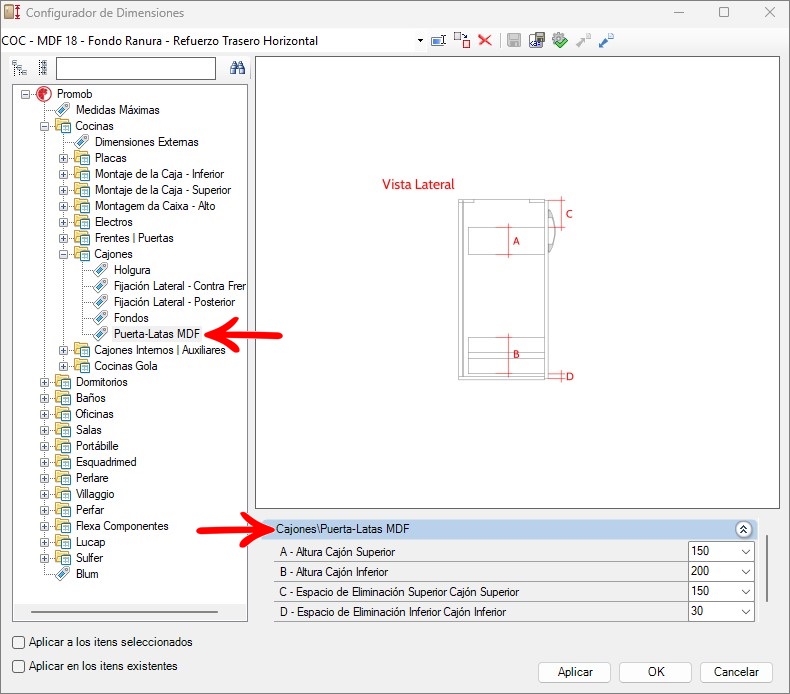
Task: Collapse the Promob root node
Action: click(x=25, y=94)
